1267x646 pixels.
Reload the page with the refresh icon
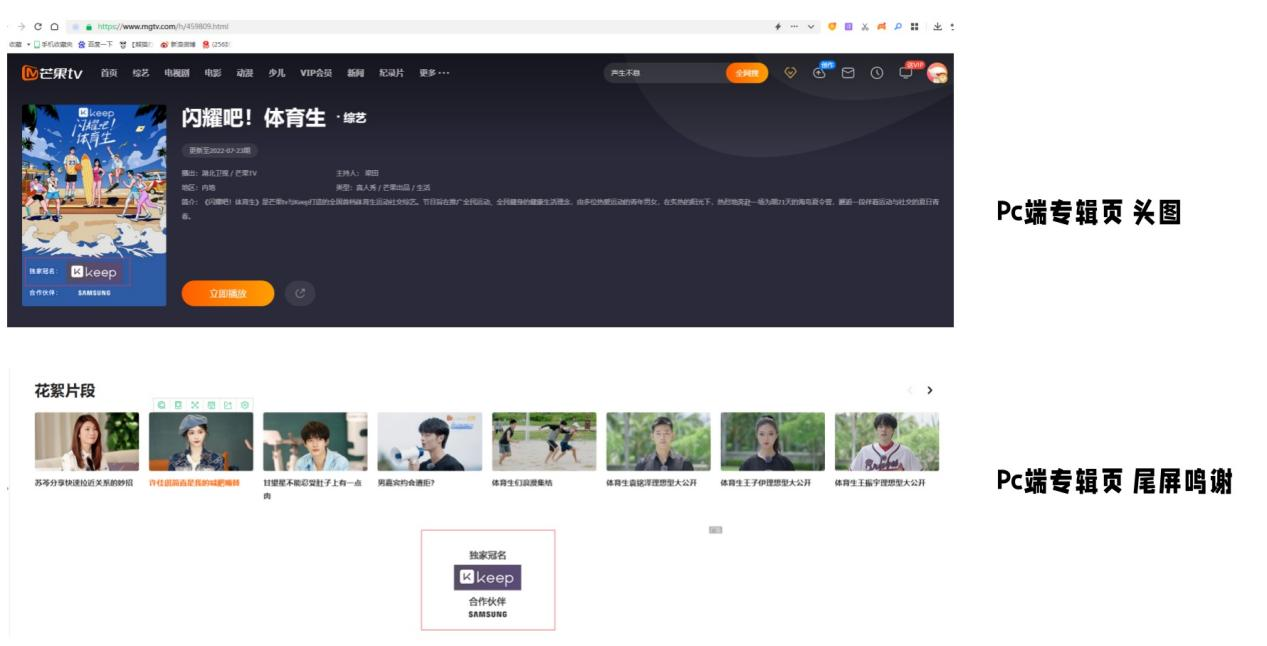coord(38,26)
